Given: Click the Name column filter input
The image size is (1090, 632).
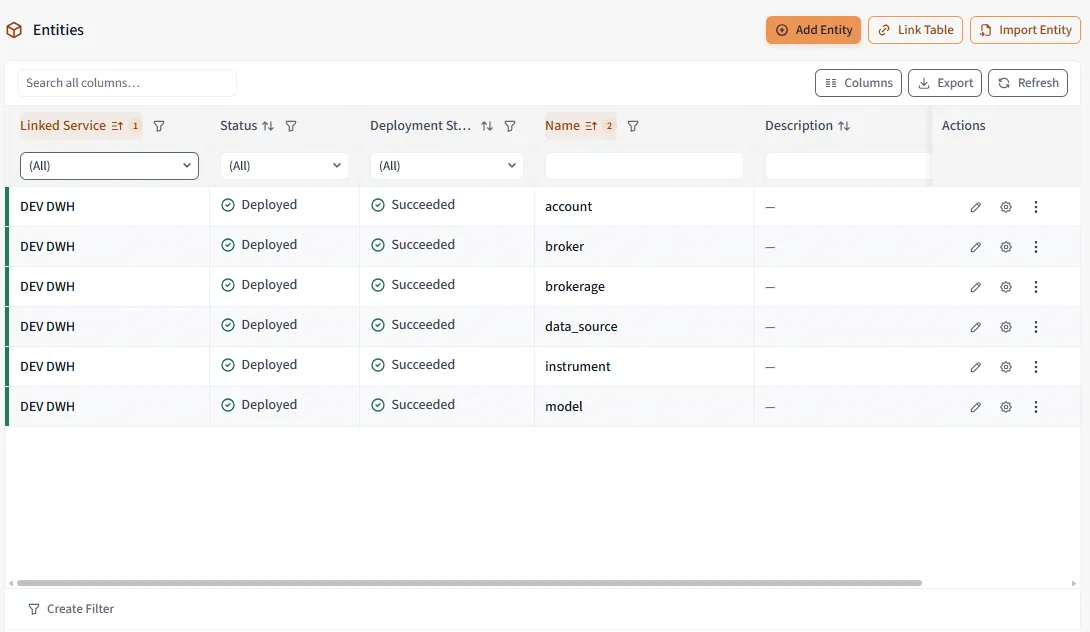Looking at the screenshot, I should [644, 165].
